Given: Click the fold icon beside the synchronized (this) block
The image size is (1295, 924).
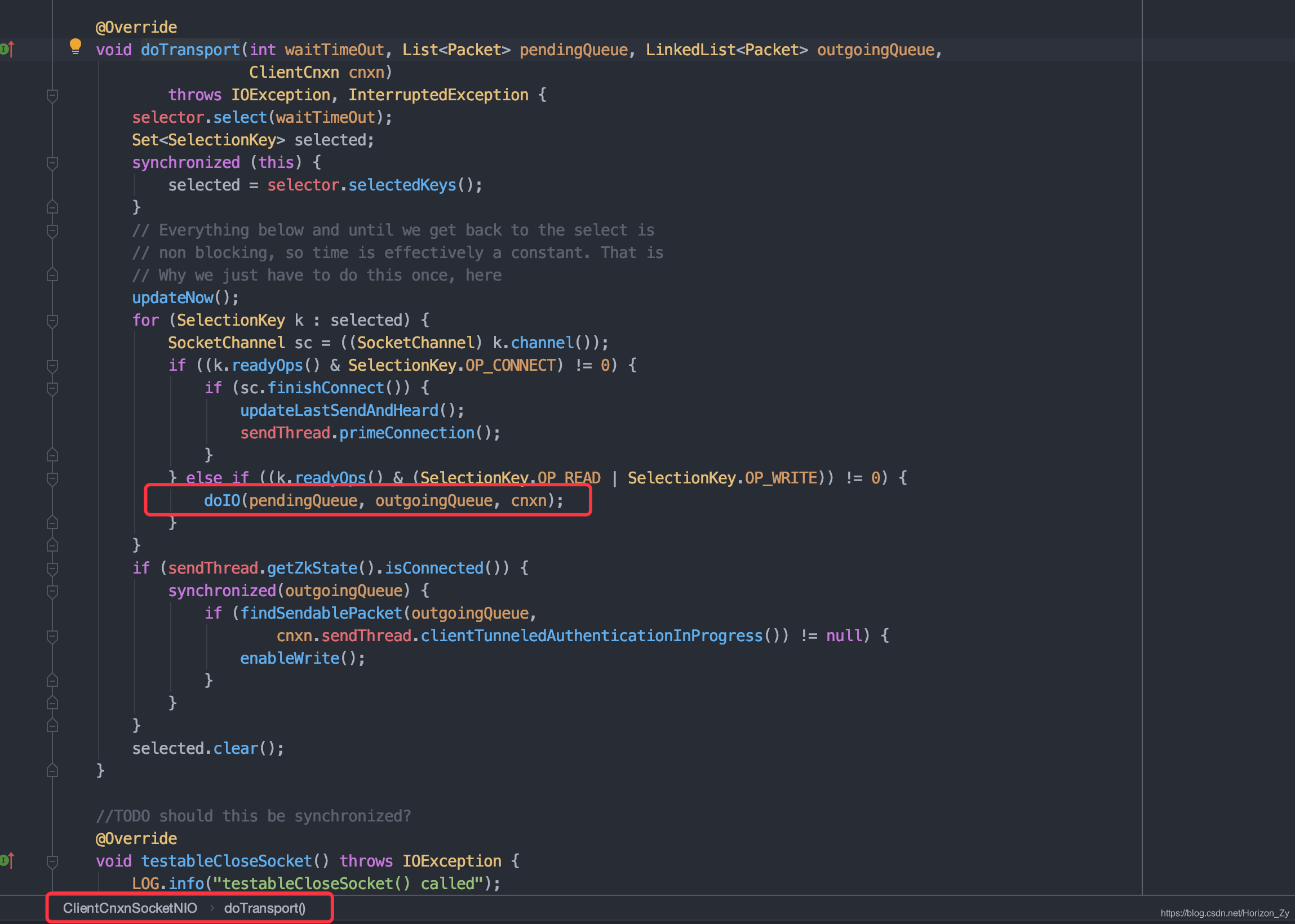Looking at the screenshot, I should pos(52,163).
